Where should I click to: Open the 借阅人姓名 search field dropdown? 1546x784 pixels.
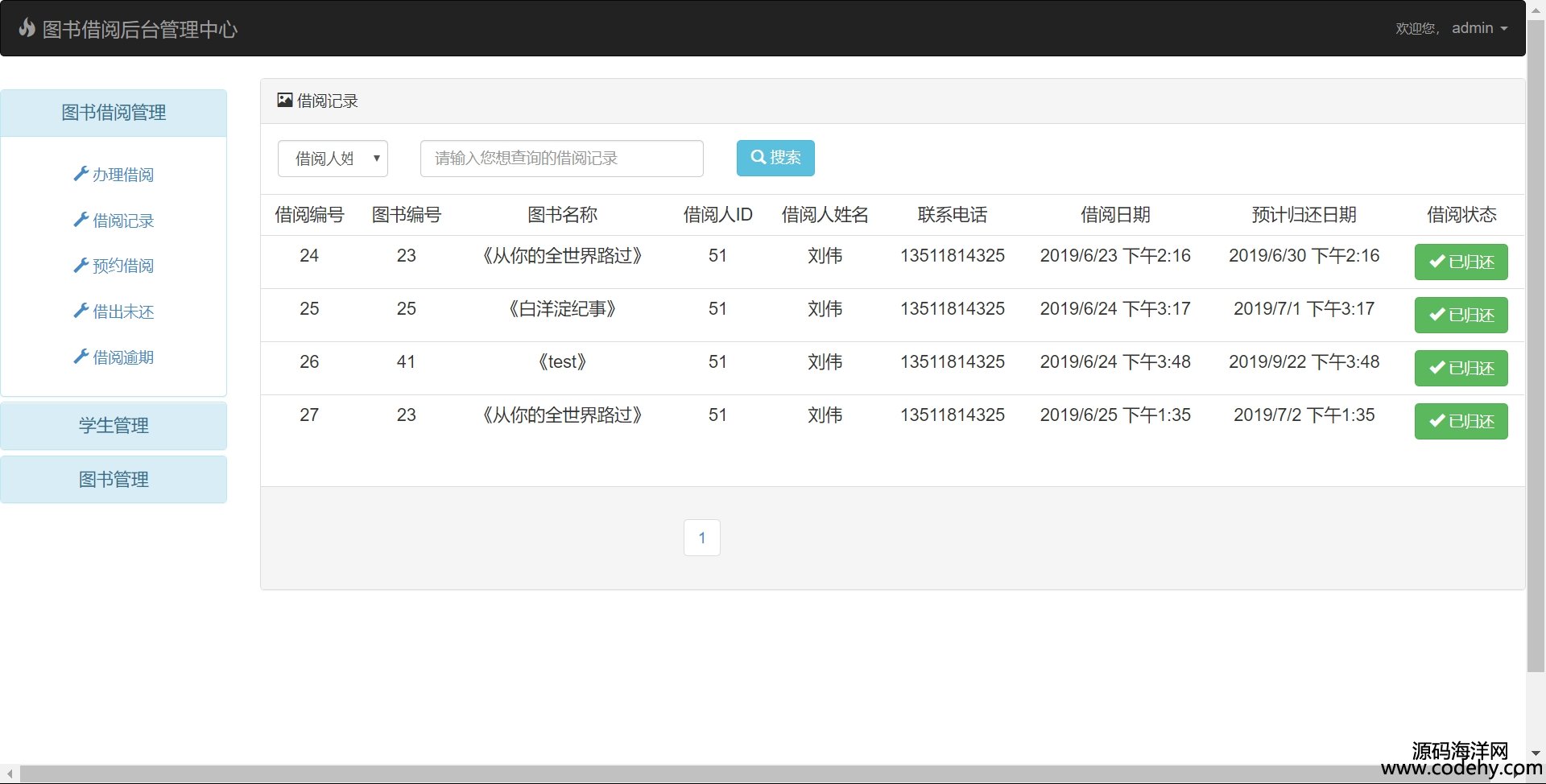click(333, 159)
